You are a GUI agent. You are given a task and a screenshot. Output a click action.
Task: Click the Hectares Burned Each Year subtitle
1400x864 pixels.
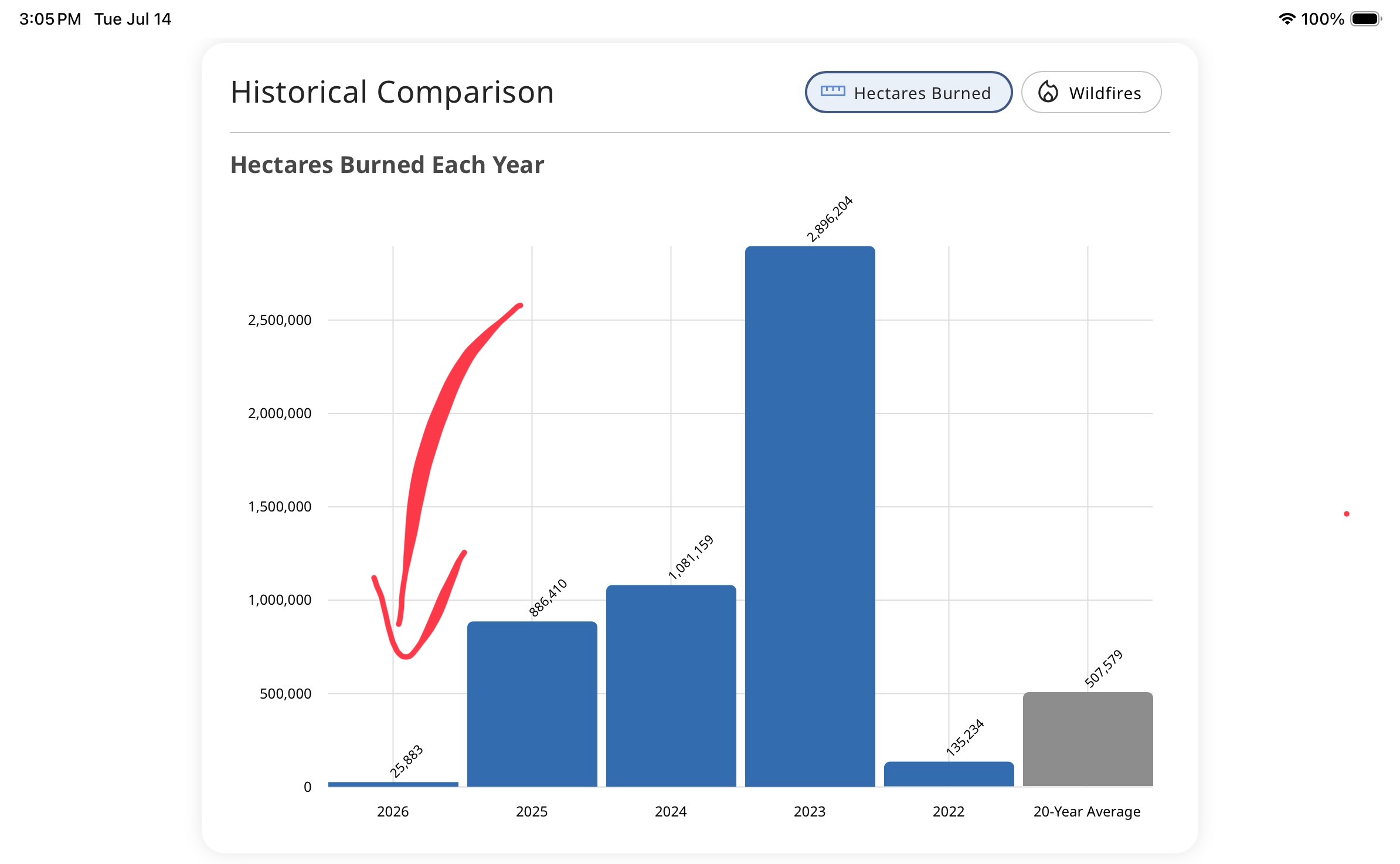tap(387, 165)
